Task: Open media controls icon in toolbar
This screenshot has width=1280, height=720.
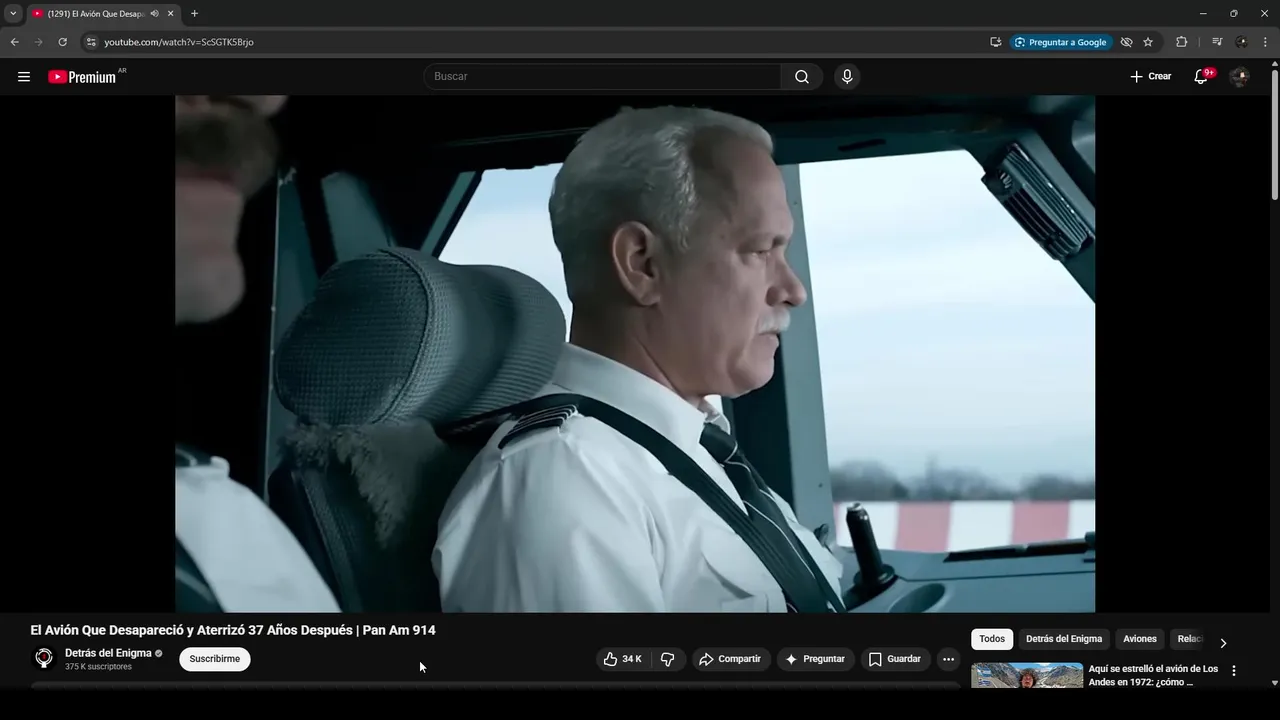Action: pyautogui.click(x=1217, y=42)
